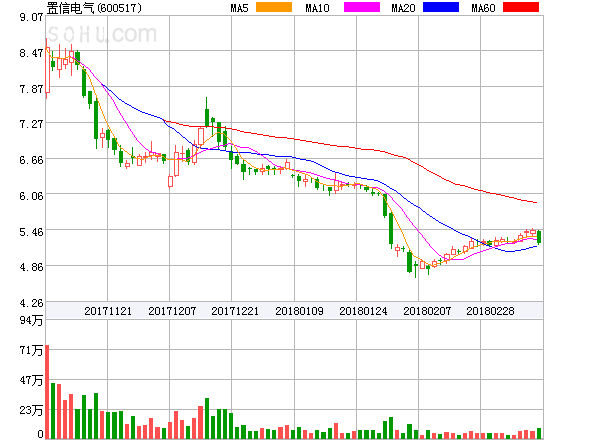
Task: Click the MA5 legend label
Action: point(239,8)
